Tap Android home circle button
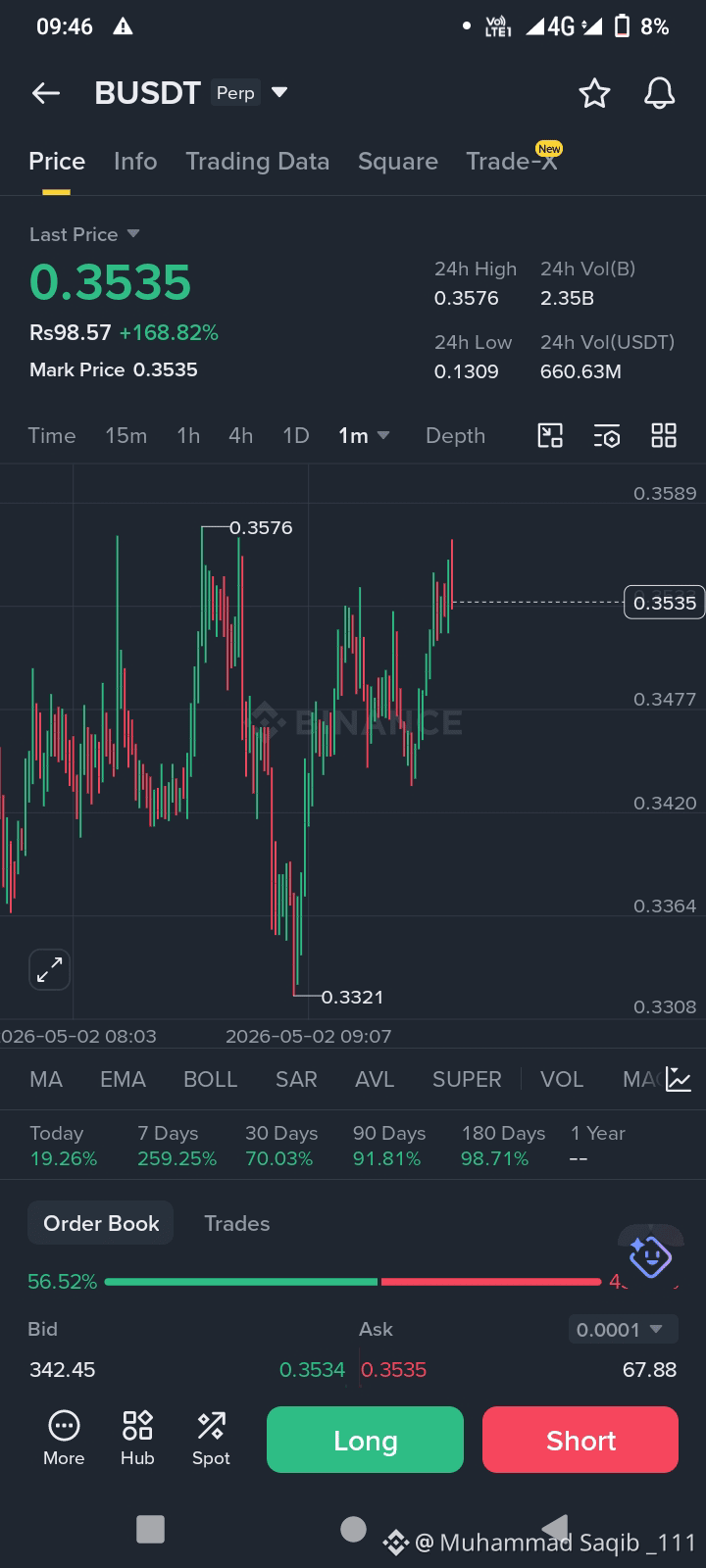 click(353, 1529)
